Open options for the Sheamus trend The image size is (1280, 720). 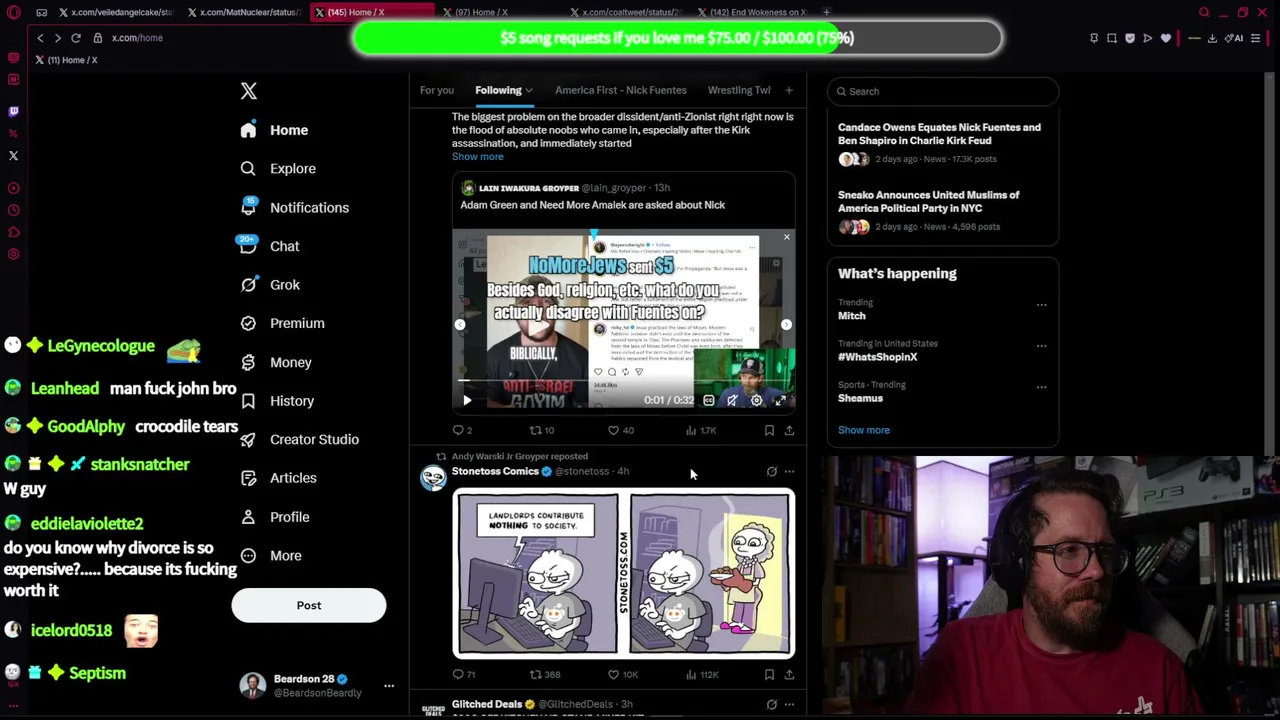pyautogui.click(x=1041, y=387)
